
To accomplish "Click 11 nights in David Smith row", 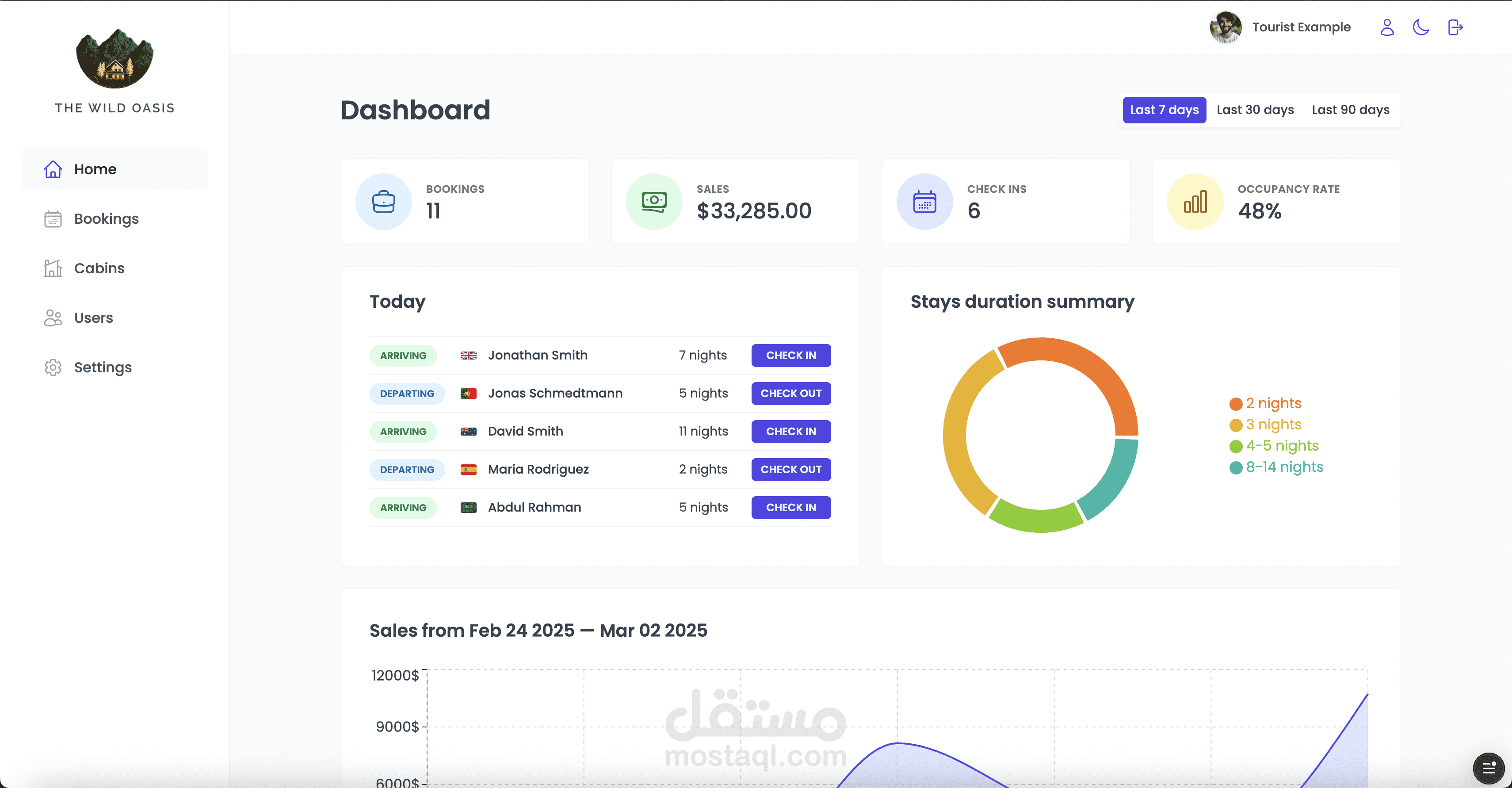I will 703,432.
